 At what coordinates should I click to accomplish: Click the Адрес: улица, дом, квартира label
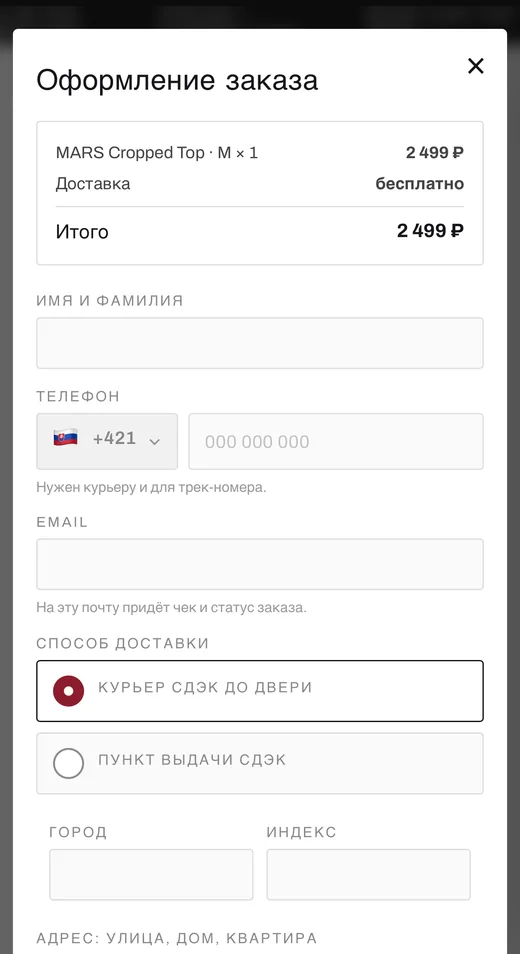pos(177,938)
